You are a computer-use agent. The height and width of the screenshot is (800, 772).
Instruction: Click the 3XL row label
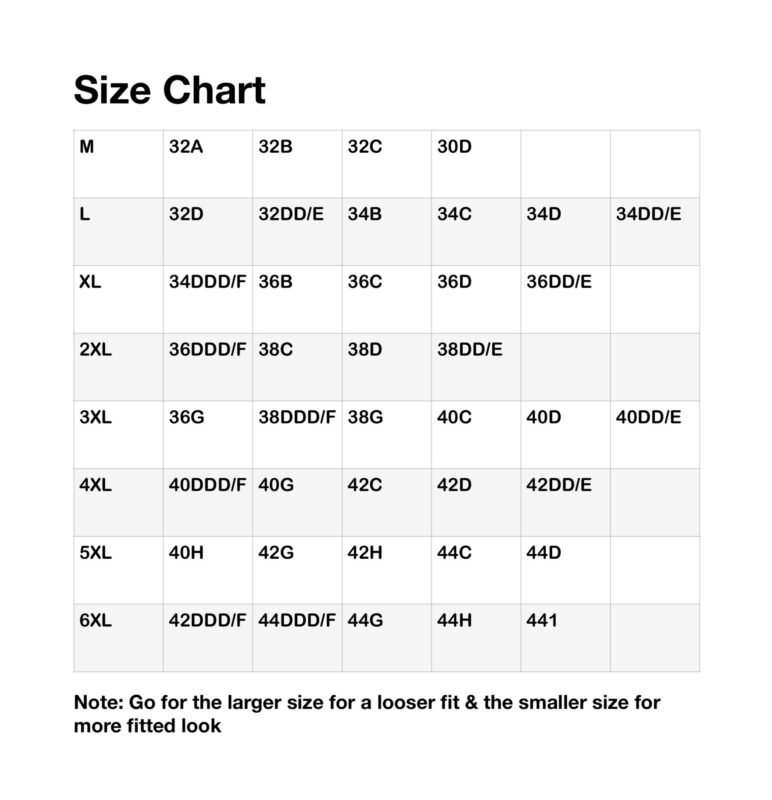[95, 417]
